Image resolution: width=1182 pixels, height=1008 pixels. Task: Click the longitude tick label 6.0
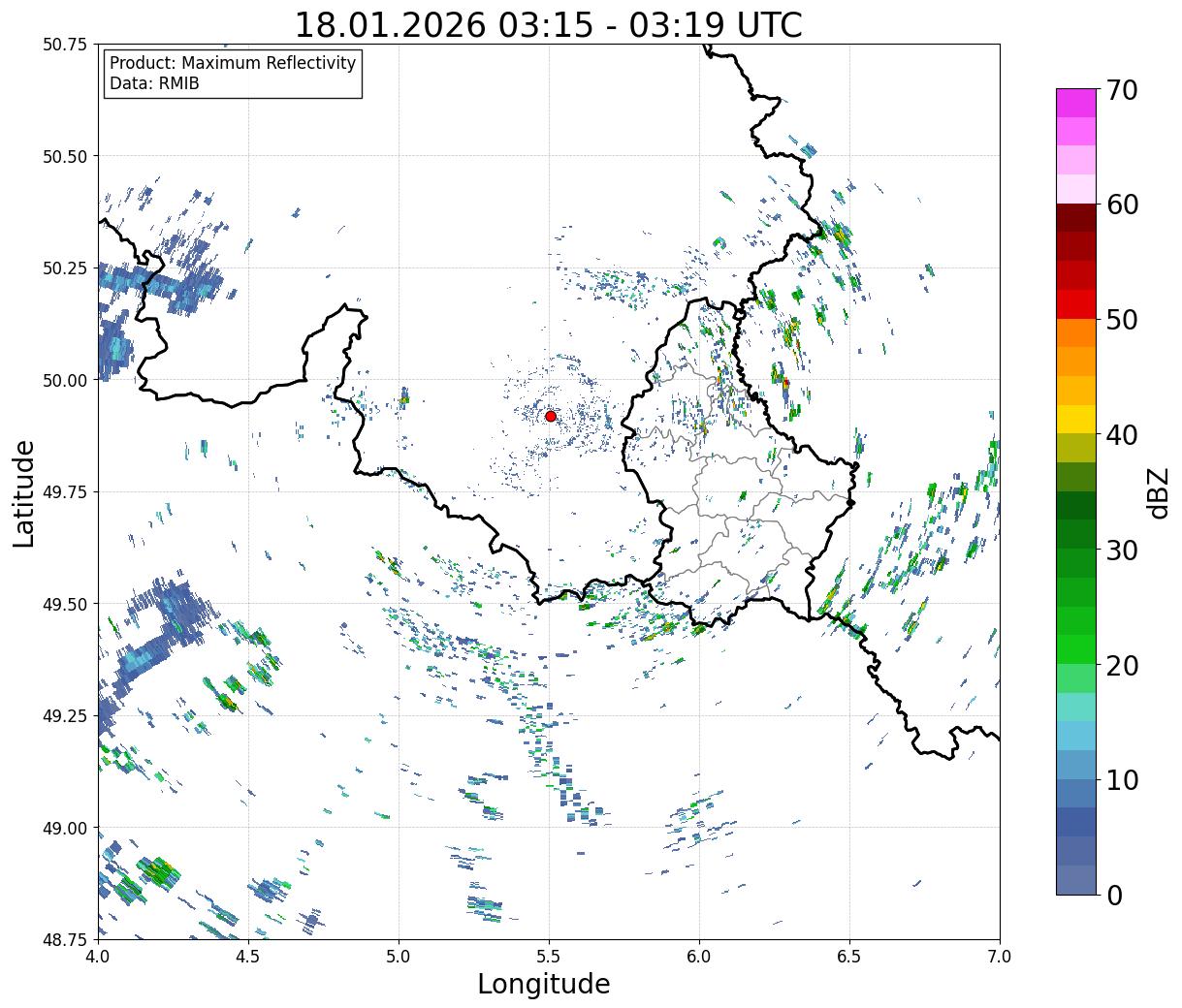tap(699, 957)
